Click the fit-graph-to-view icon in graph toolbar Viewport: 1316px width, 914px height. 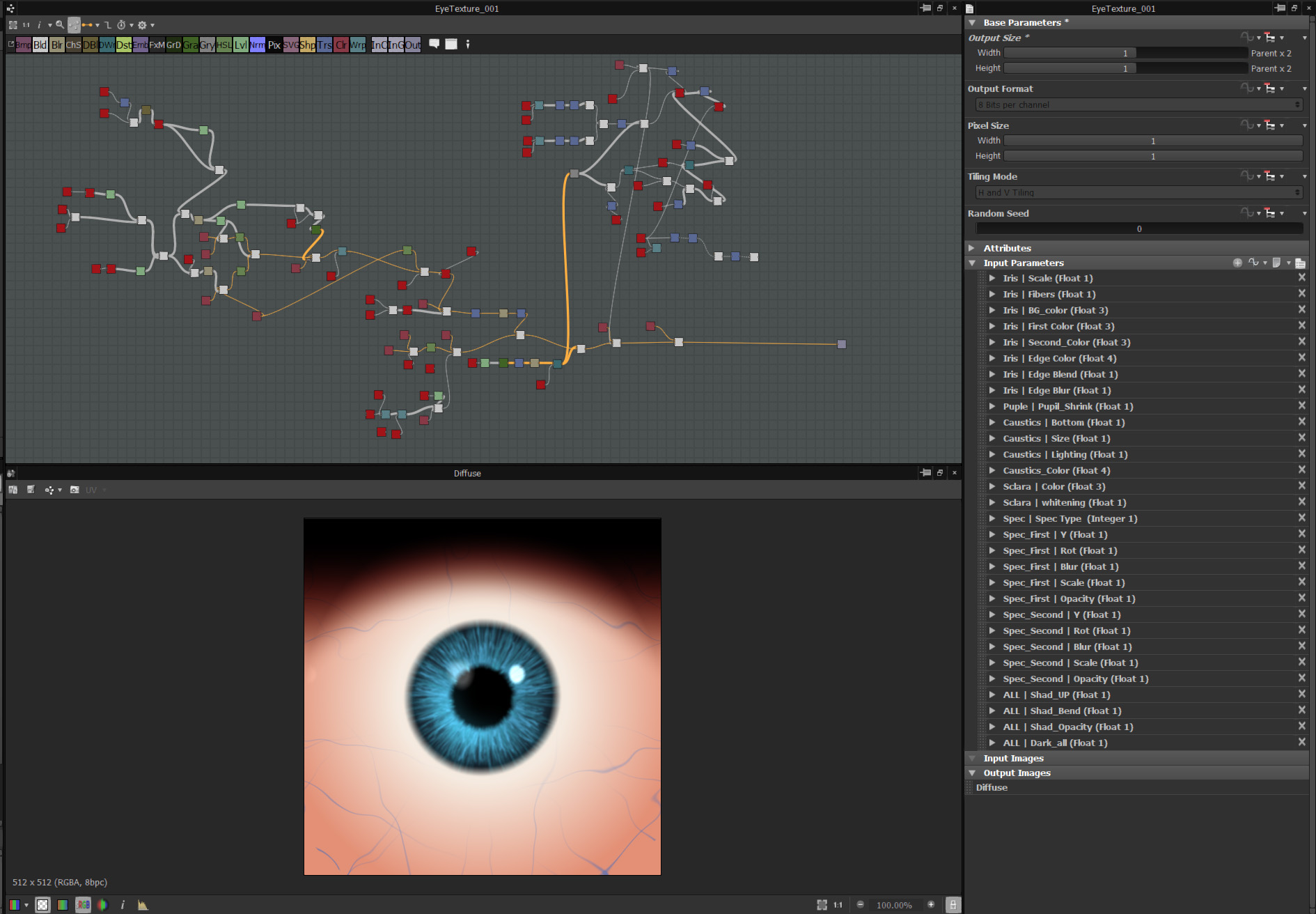point(13,25)
